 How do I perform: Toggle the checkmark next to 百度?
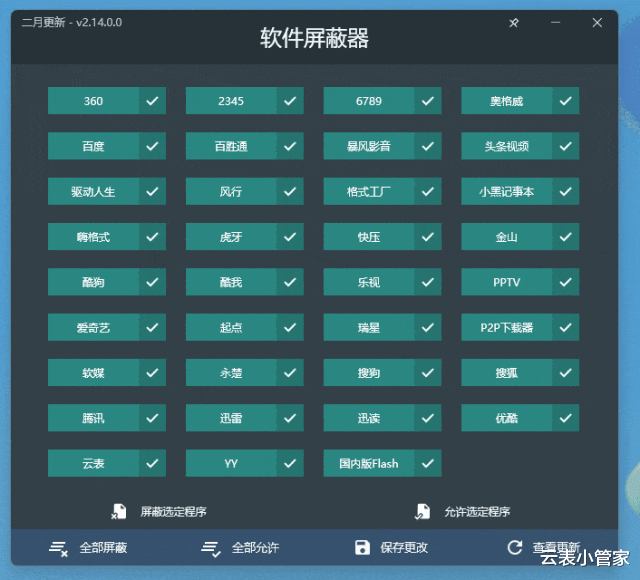152,146
